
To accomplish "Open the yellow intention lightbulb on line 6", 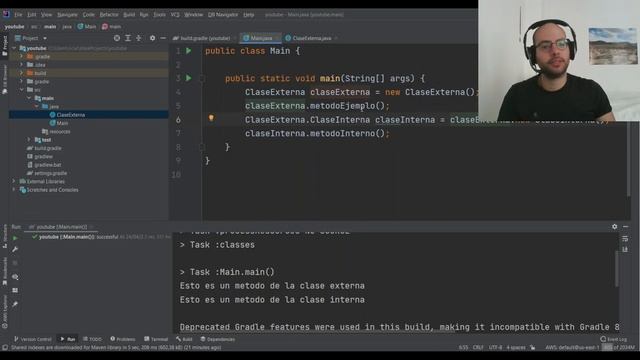I will point(211,118).
